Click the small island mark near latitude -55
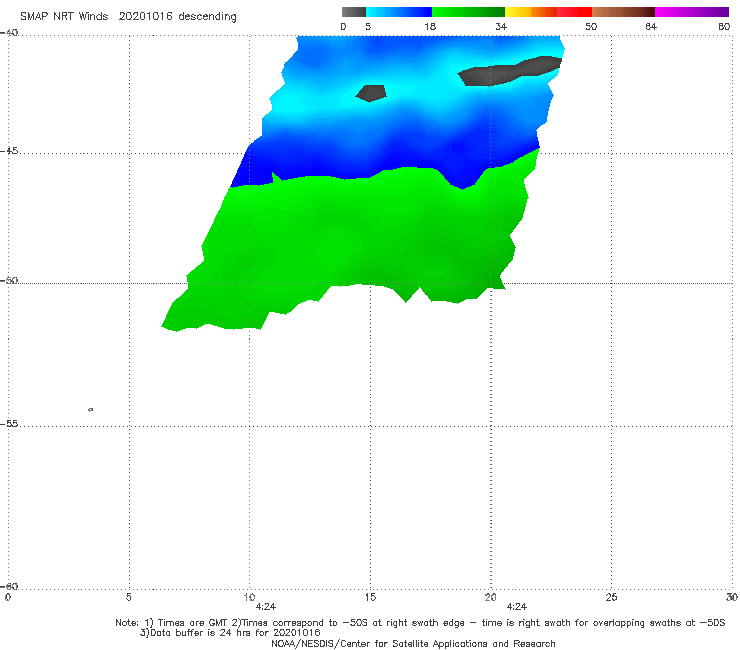The height and width of the screenshot is (650, 740). 91,410
